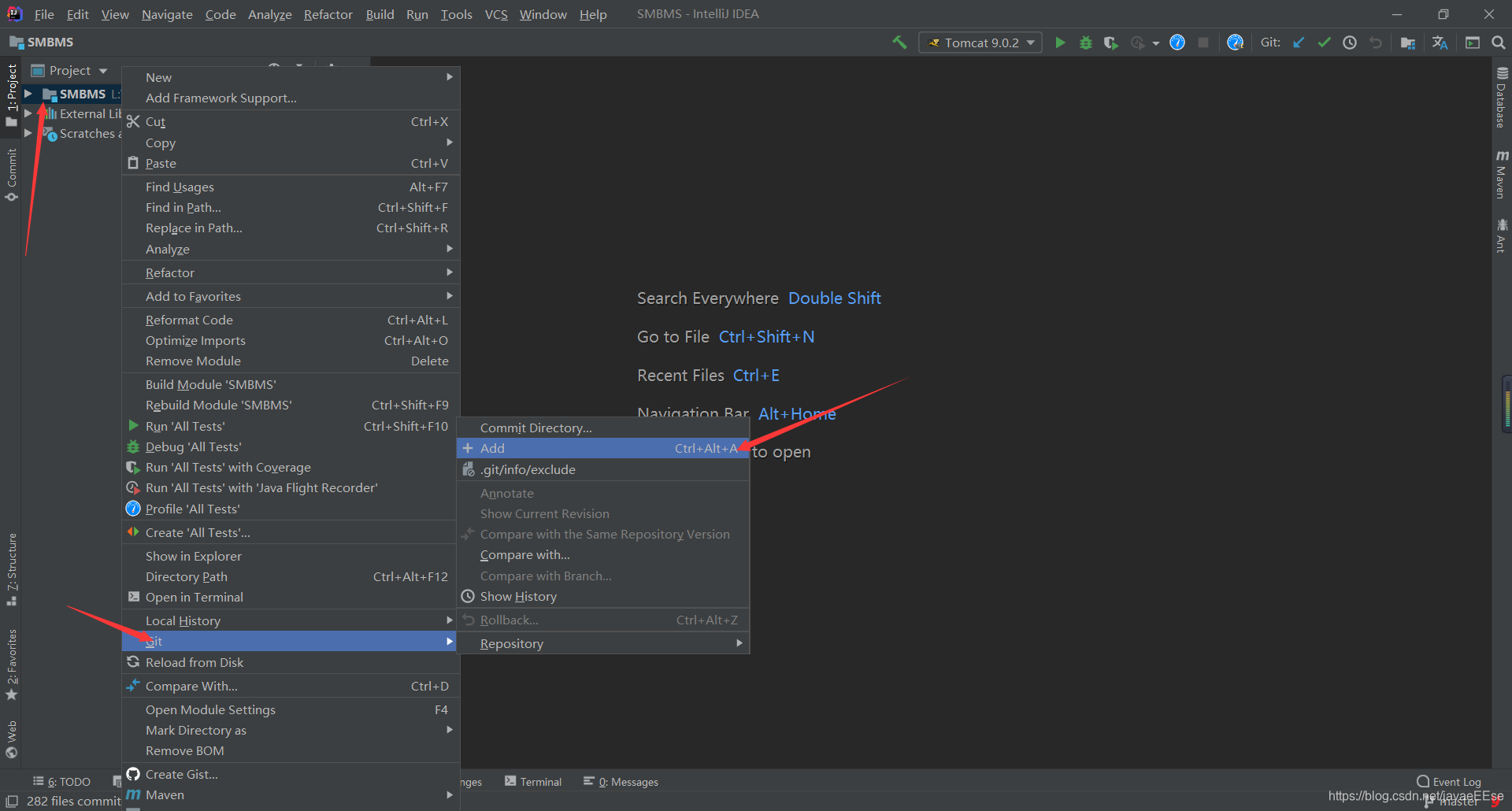Image resolution: width=1512 pixels, height=811 pixels.
Task: Open the 6: TODO tool window tab
Action: pos(61,782)
